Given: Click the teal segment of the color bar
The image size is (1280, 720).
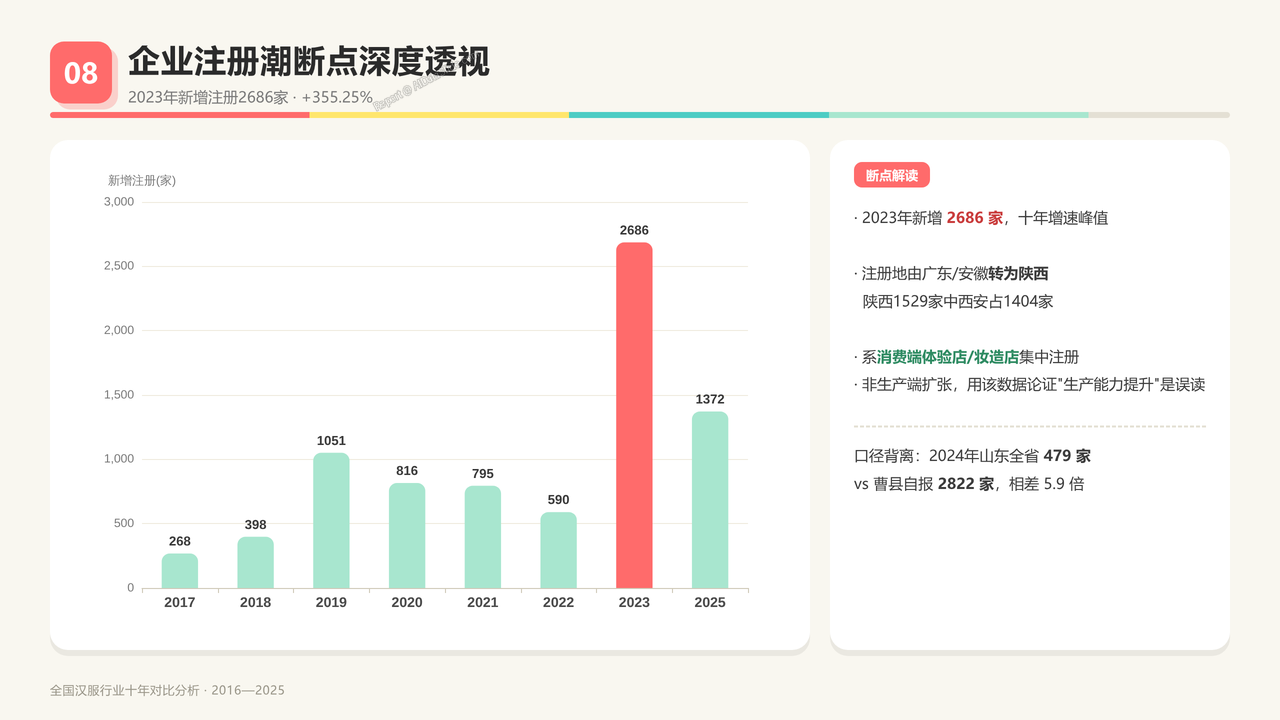Looking at the screenshot, I should pos(699,115).
